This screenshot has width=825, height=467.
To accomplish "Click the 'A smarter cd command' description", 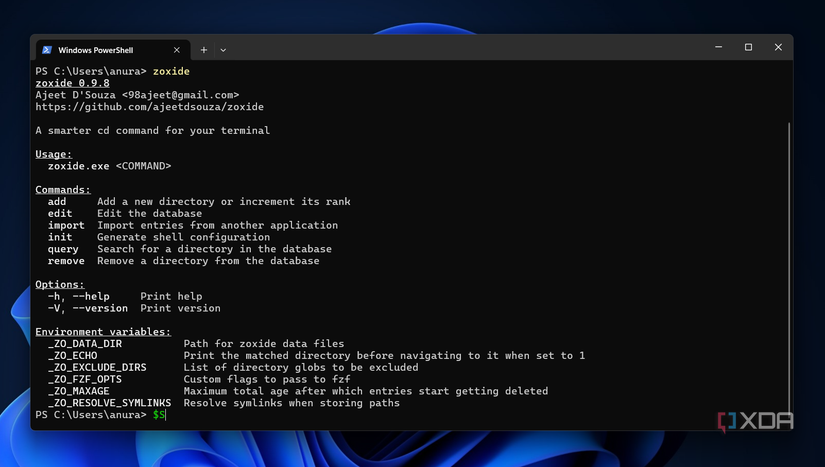I will click(x=153, y=130).
